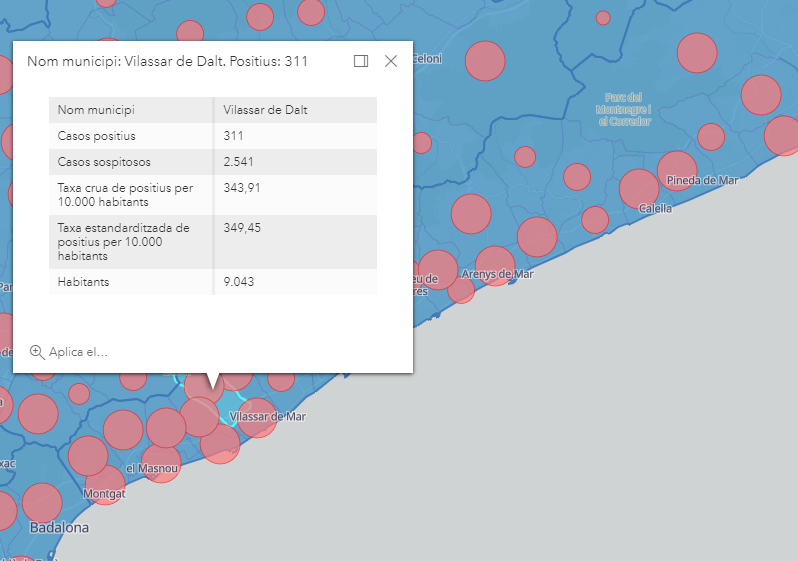Click the 'Casos sospitosos' row label
The width and height of the screenshot is (798, 561).
104,162
